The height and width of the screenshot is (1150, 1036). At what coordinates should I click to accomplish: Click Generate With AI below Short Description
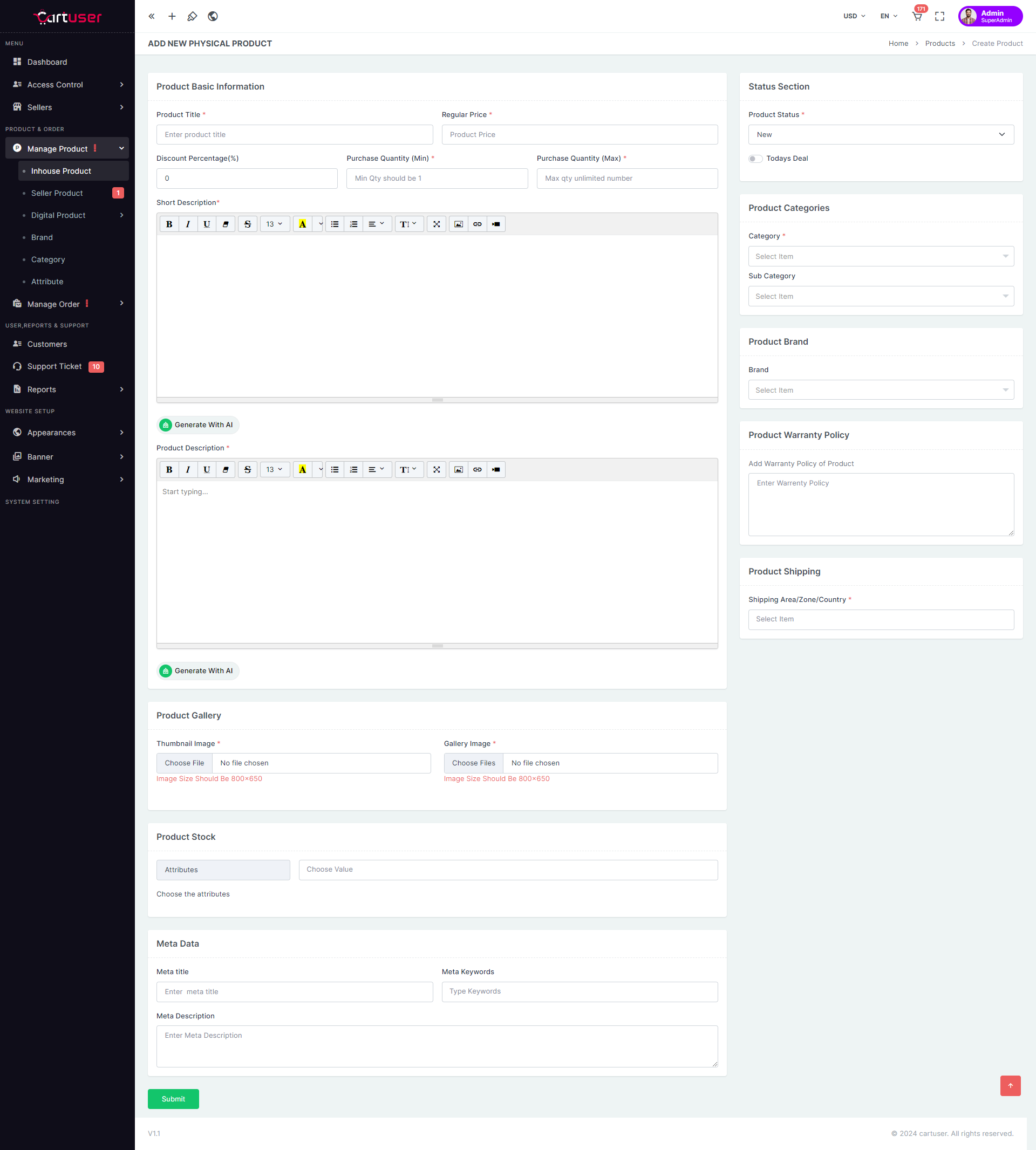coord(197,425)
